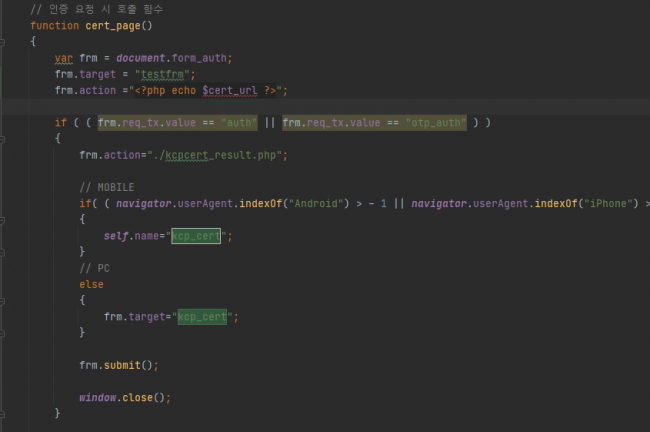
Task: Click the highlighted "otp_auth" string
Action: point(436,123)
